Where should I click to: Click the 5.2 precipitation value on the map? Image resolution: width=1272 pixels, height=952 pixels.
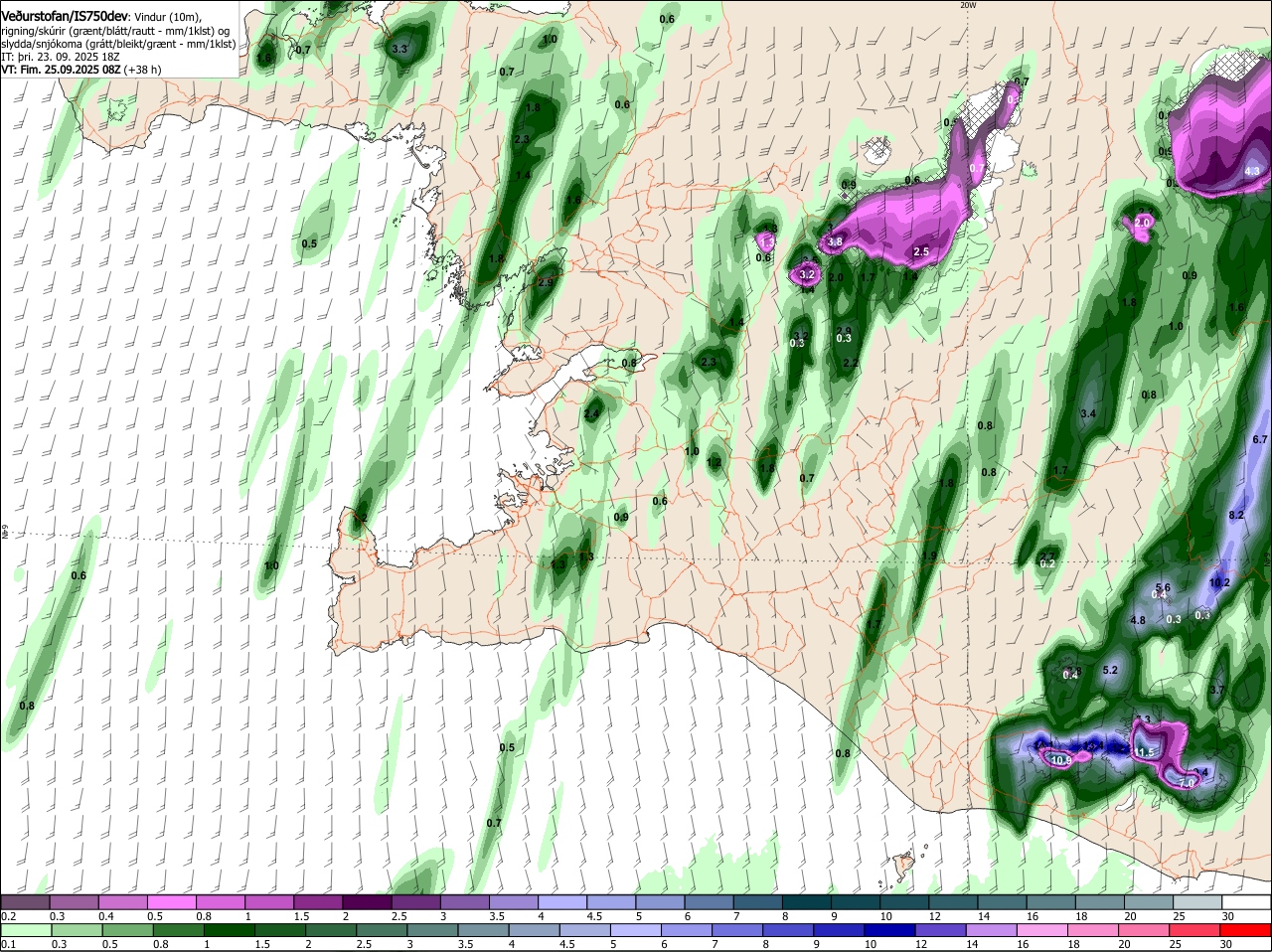point(1111,670)
